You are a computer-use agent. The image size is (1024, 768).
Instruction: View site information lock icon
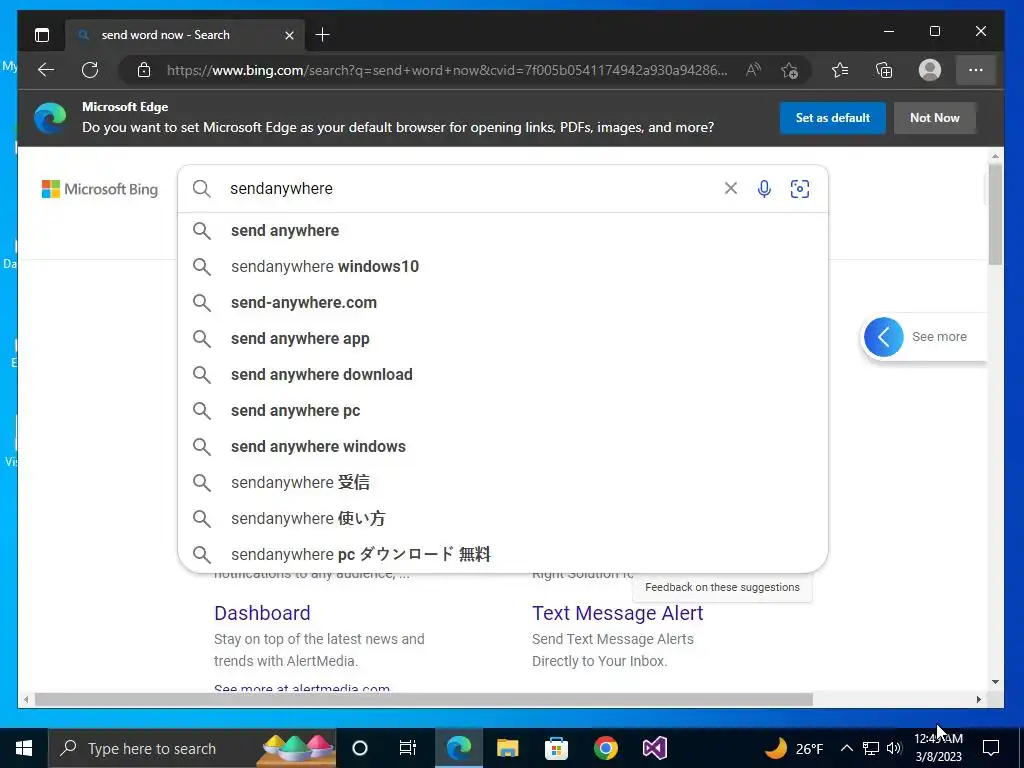point(144,70)
